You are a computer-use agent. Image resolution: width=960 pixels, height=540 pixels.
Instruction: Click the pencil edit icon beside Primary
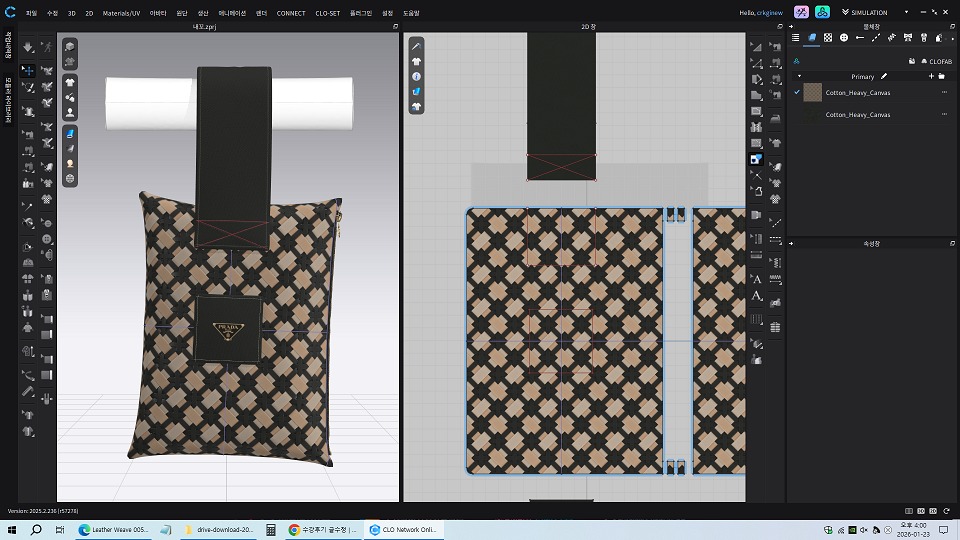click(884, 76)
